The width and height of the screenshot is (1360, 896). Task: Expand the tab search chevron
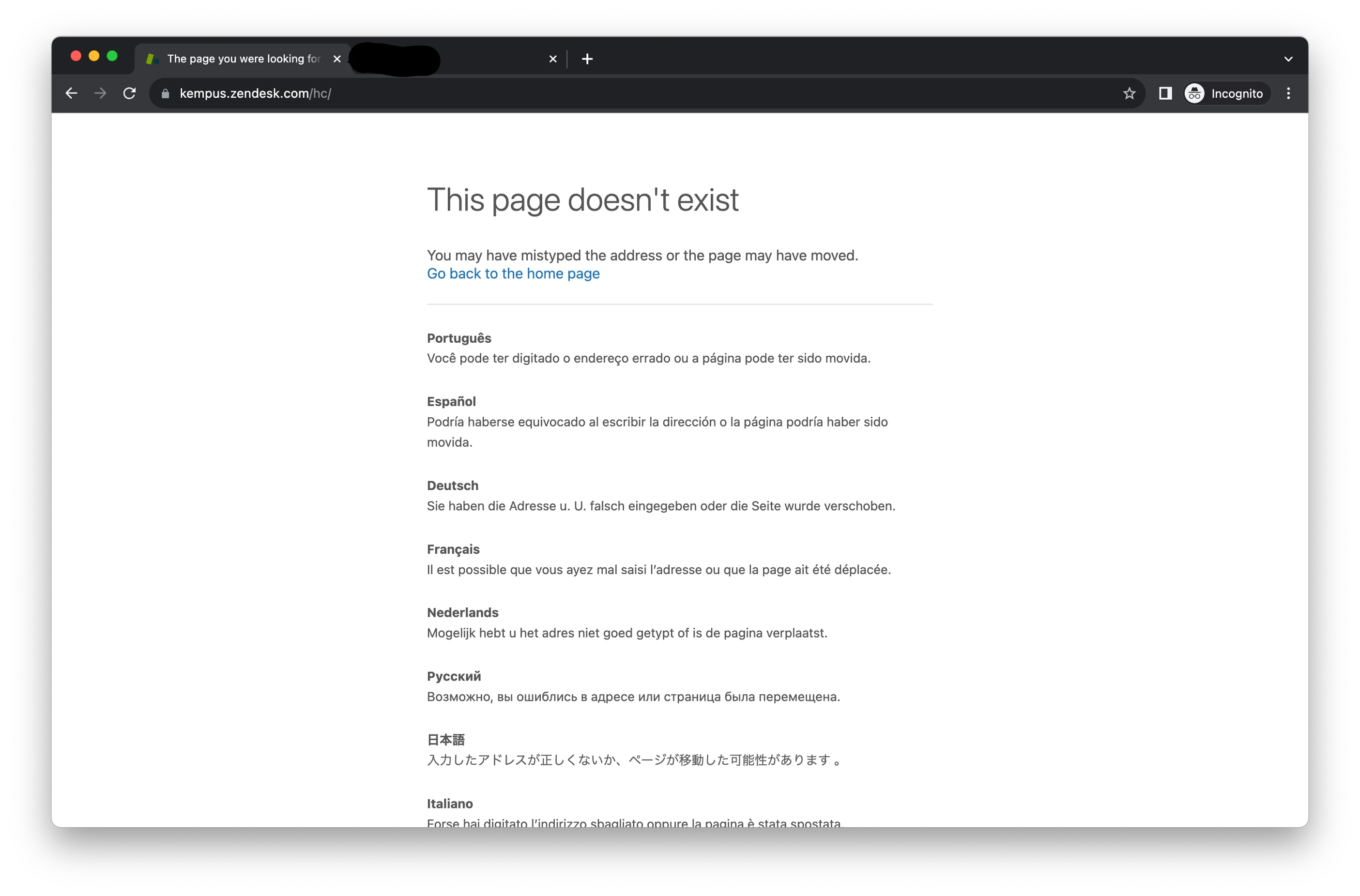point(1288,59)
